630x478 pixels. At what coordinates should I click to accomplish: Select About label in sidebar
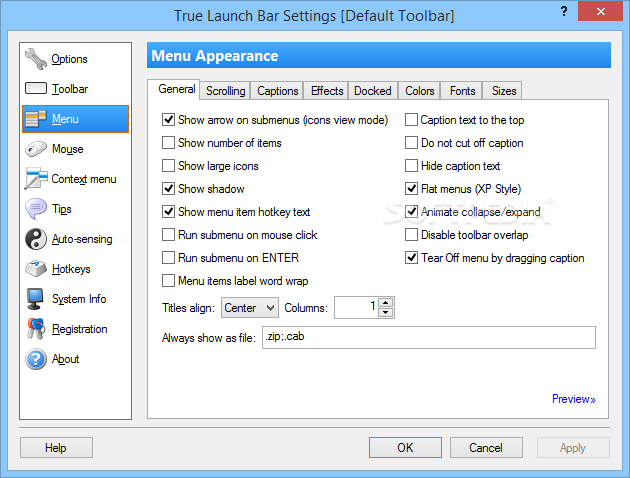(65, 359)
